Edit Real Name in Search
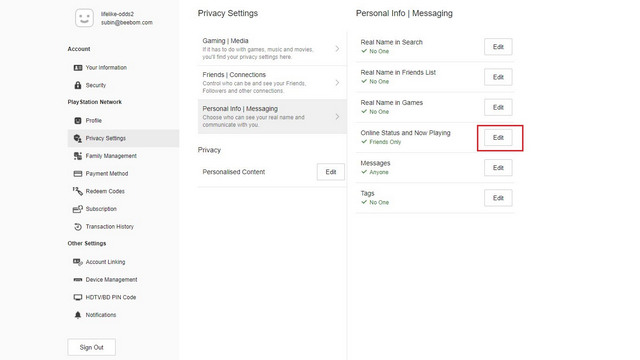The width and height of the screenshot is (640, 360). 498,47
